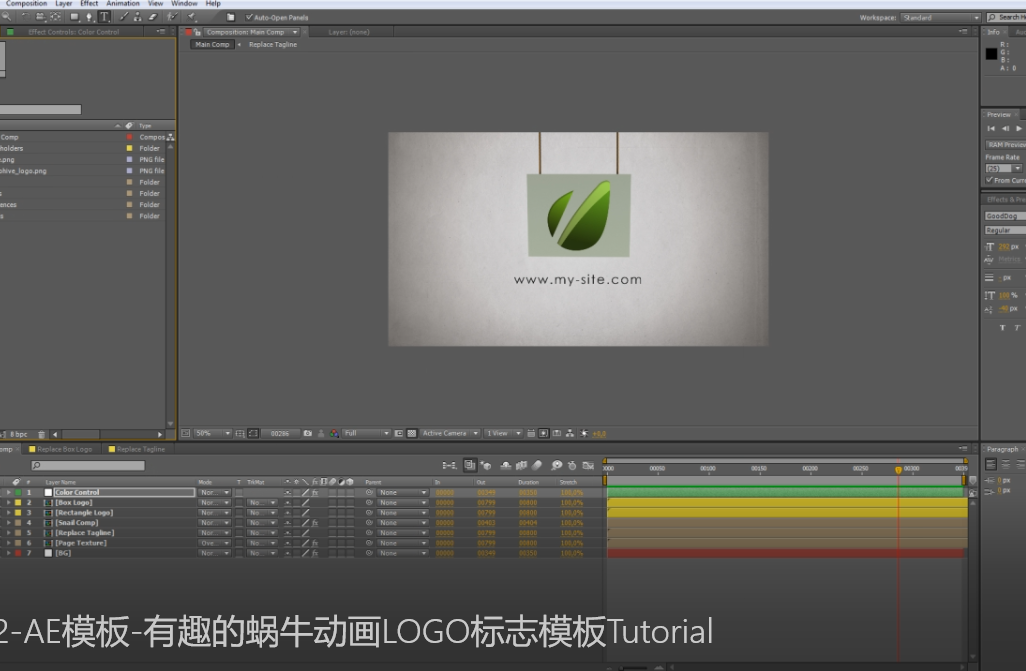The width and height of the screenshot is (1026, 671).
Task: Open the Full resolution dropdown
Action: 366,433
